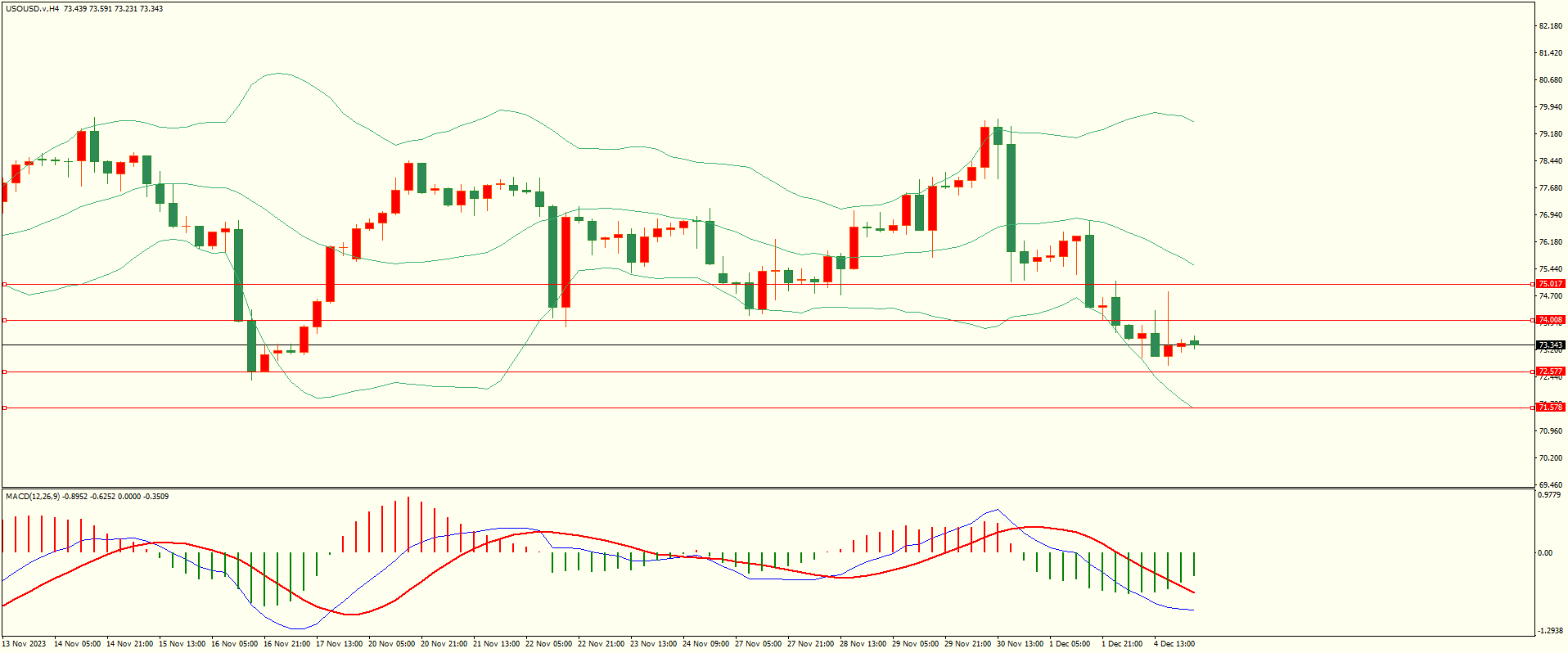
Task: Click the 4 Dec 13:00 time label
Action: (x=1174, y=644)
